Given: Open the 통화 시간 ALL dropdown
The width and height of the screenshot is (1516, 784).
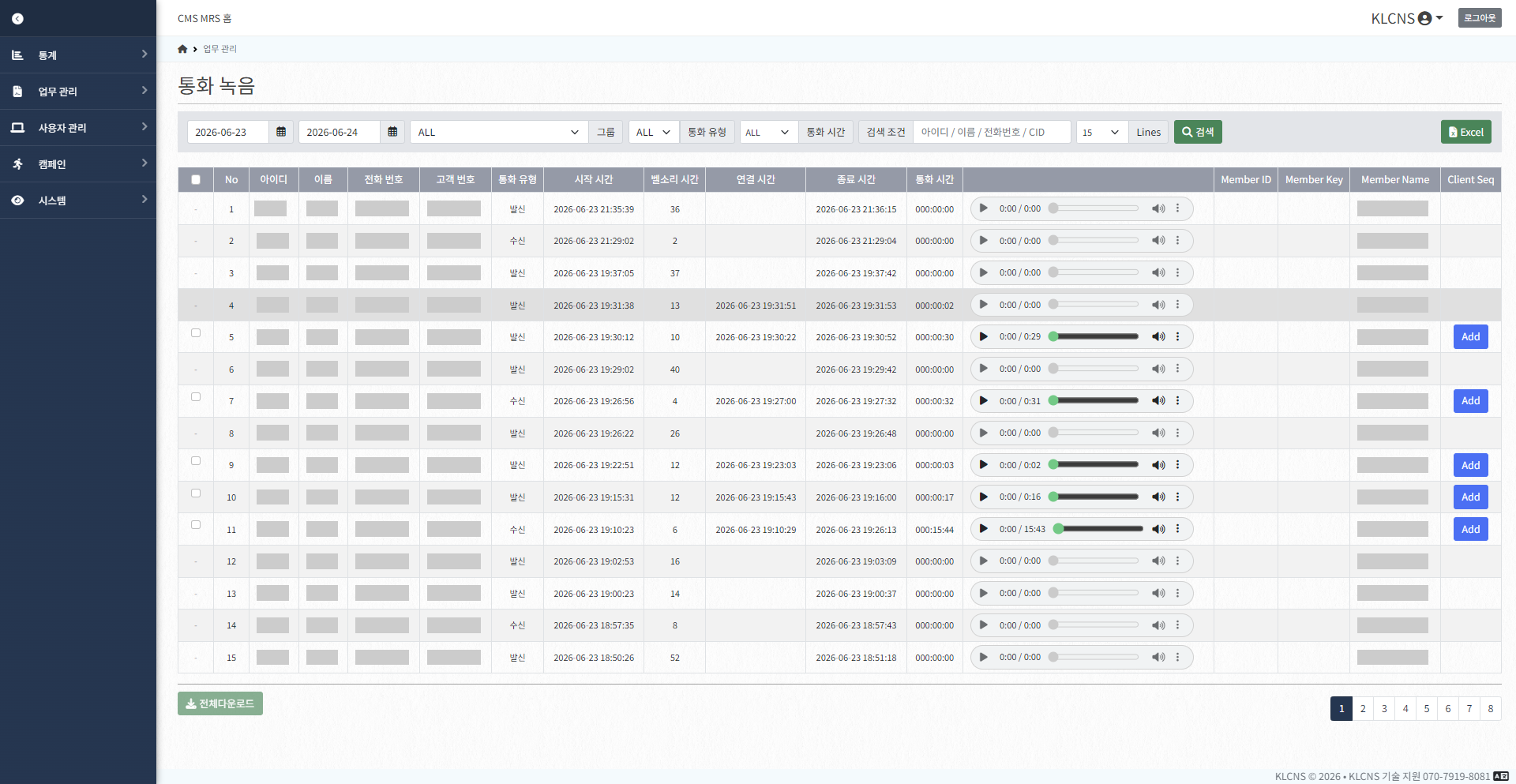Looking at the screenshot, I should click(768, 132).
